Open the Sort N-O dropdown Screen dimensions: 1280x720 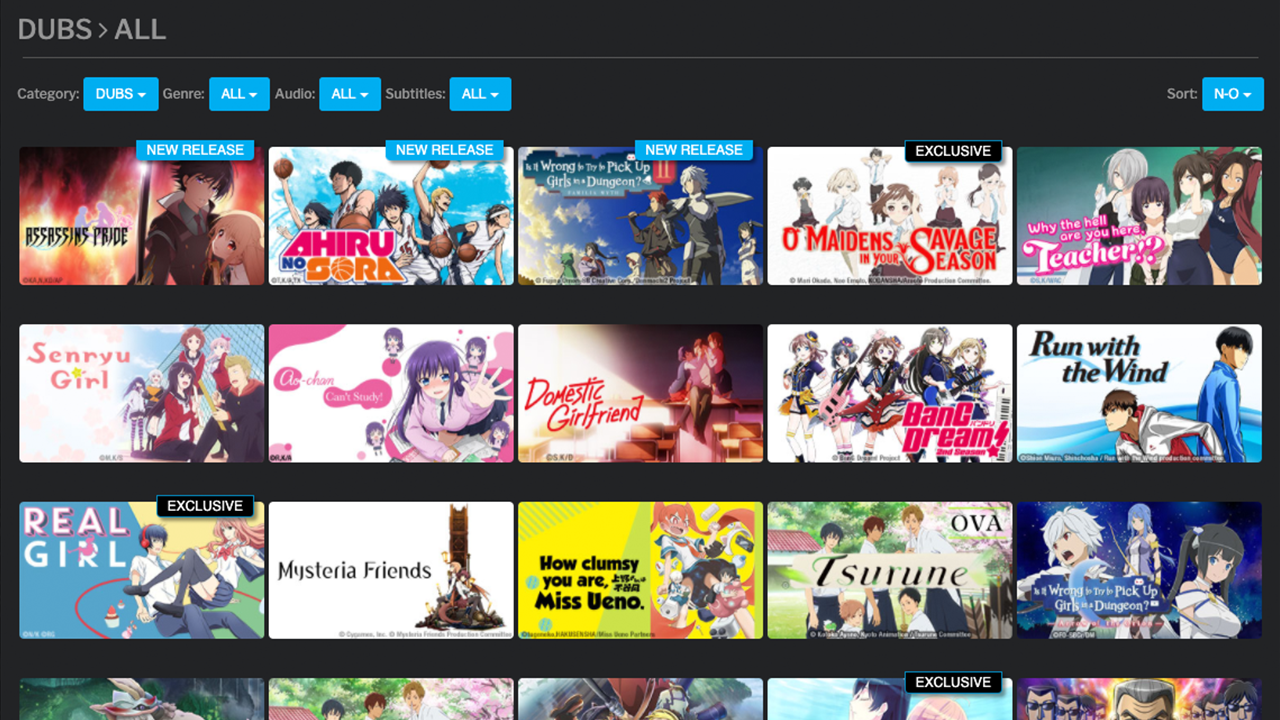coord(1232,94)
